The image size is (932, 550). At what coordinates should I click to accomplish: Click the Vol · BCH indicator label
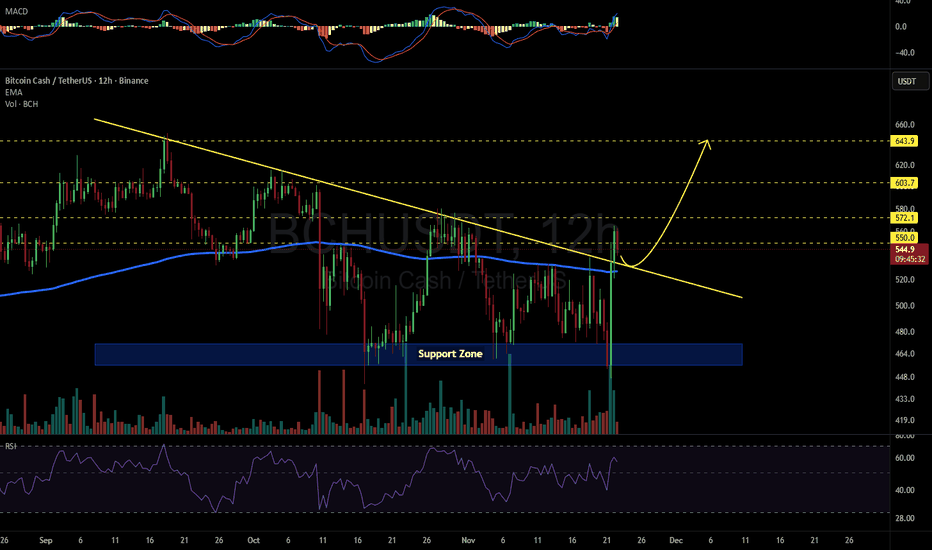tap(22, 102)
